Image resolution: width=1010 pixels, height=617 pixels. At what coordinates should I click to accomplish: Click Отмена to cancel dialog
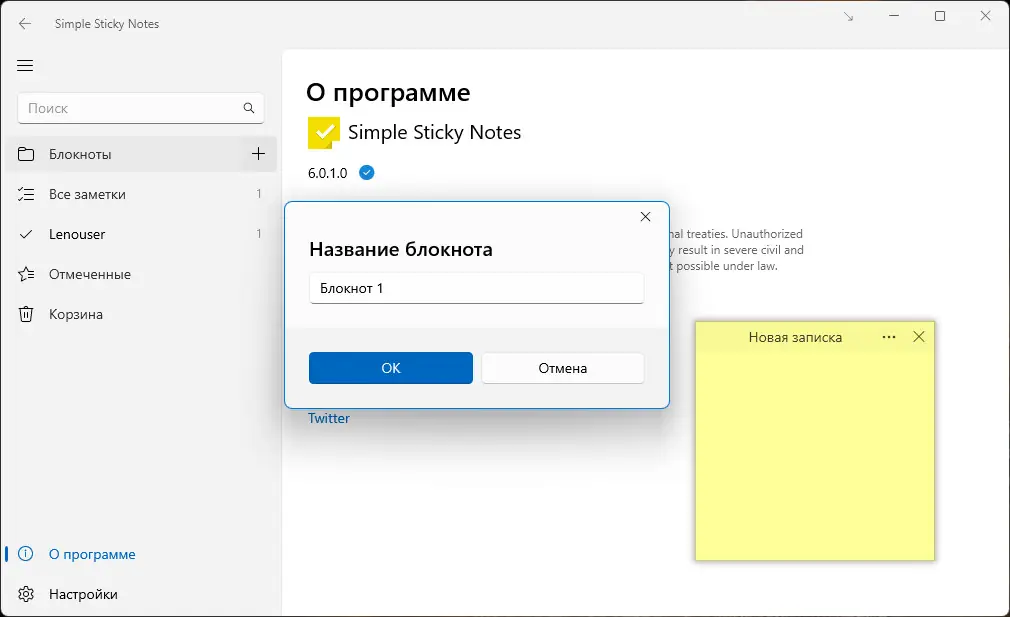(x=562, y=368)
